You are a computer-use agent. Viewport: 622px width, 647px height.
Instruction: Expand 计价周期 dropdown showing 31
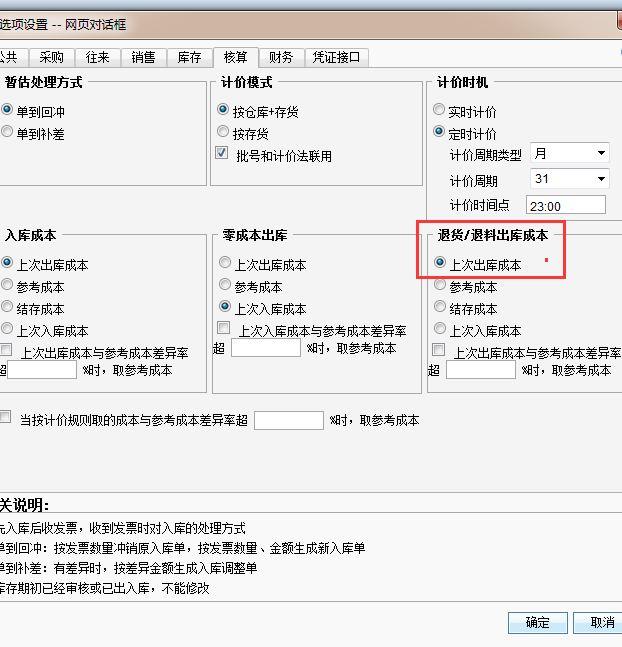coord(570,179)
